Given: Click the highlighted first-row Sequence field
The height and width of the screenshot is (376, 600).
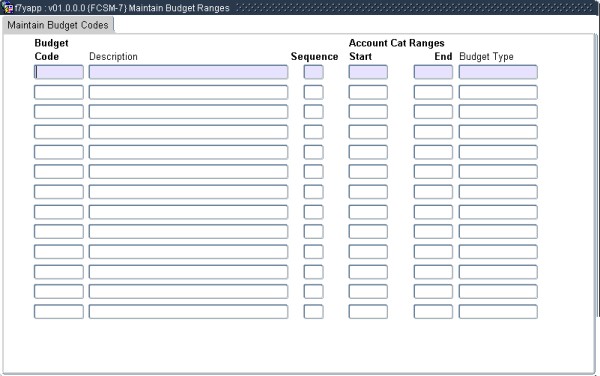Looking at the screenshot, I should click(x=313, y=72).
